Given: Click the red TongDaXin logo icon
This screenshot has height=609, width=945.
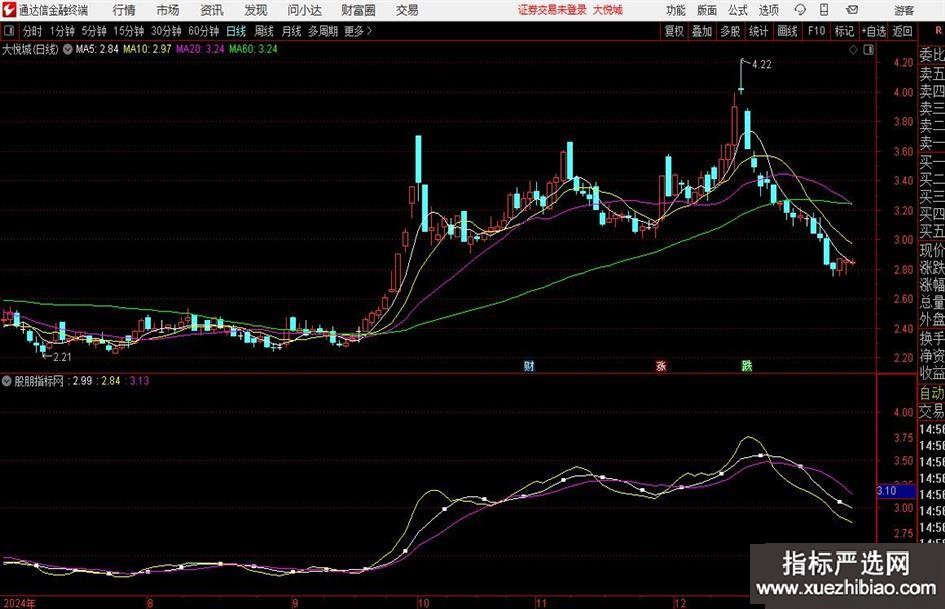Looking at the screenshot, I should tap(9, 10).
